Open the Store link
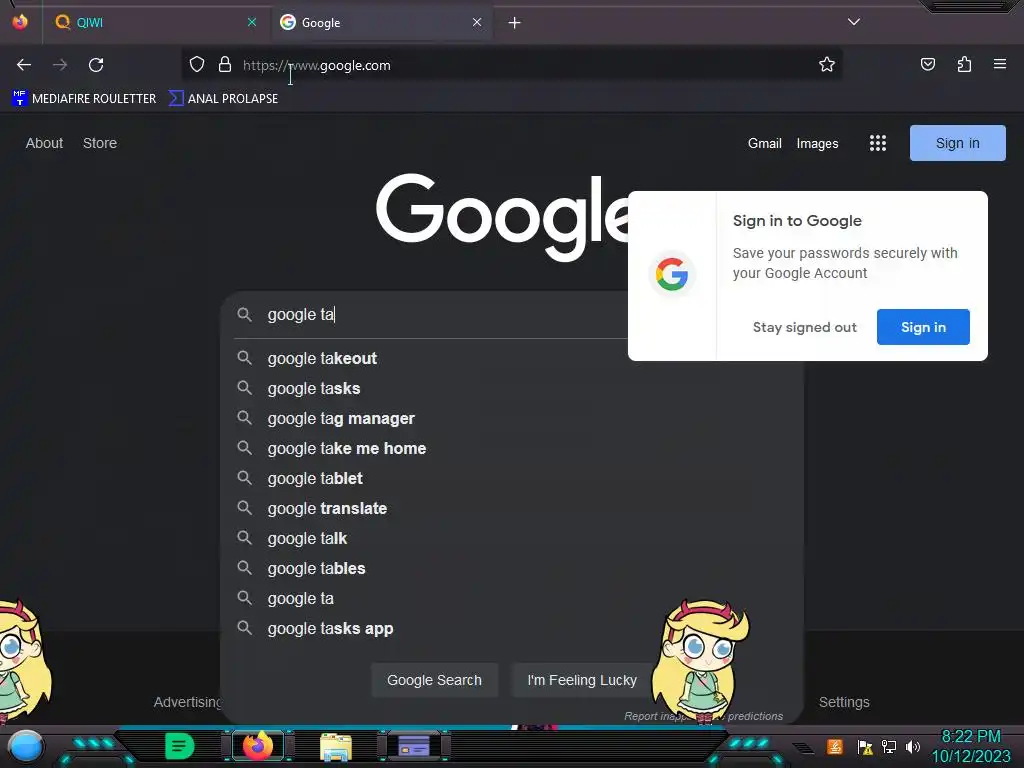 pyautogui.click(x=100, y=143)
